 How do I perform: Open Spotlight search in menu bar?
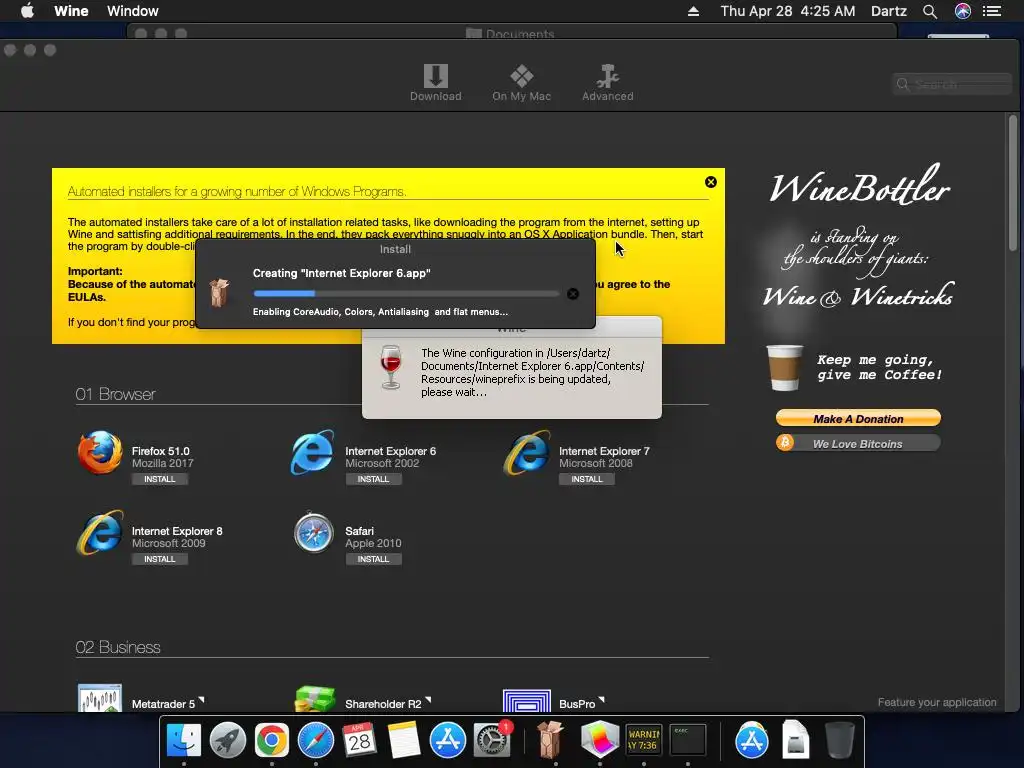930,11
